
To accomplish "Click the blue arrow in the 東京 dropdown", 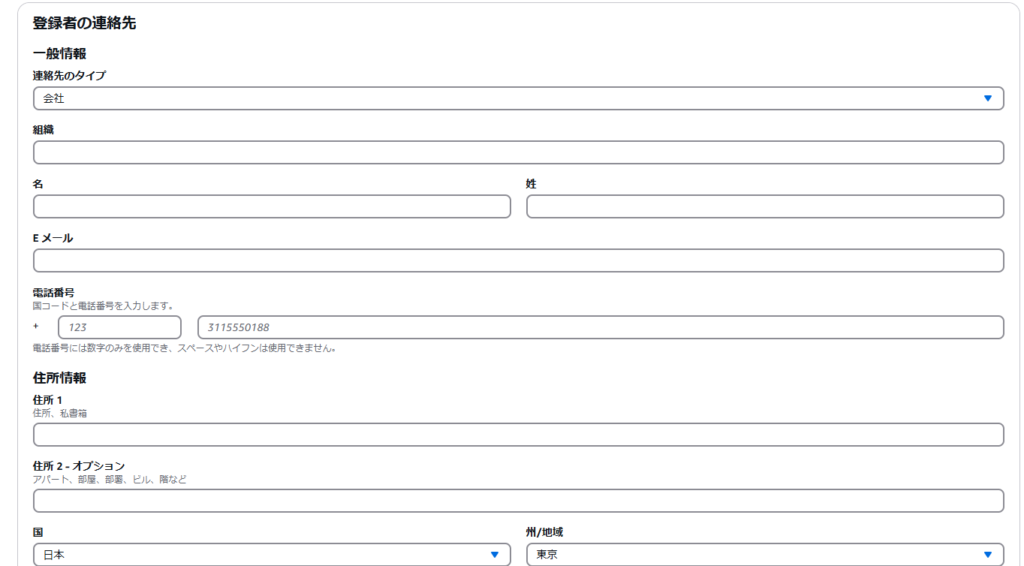I will click(987, 554).
